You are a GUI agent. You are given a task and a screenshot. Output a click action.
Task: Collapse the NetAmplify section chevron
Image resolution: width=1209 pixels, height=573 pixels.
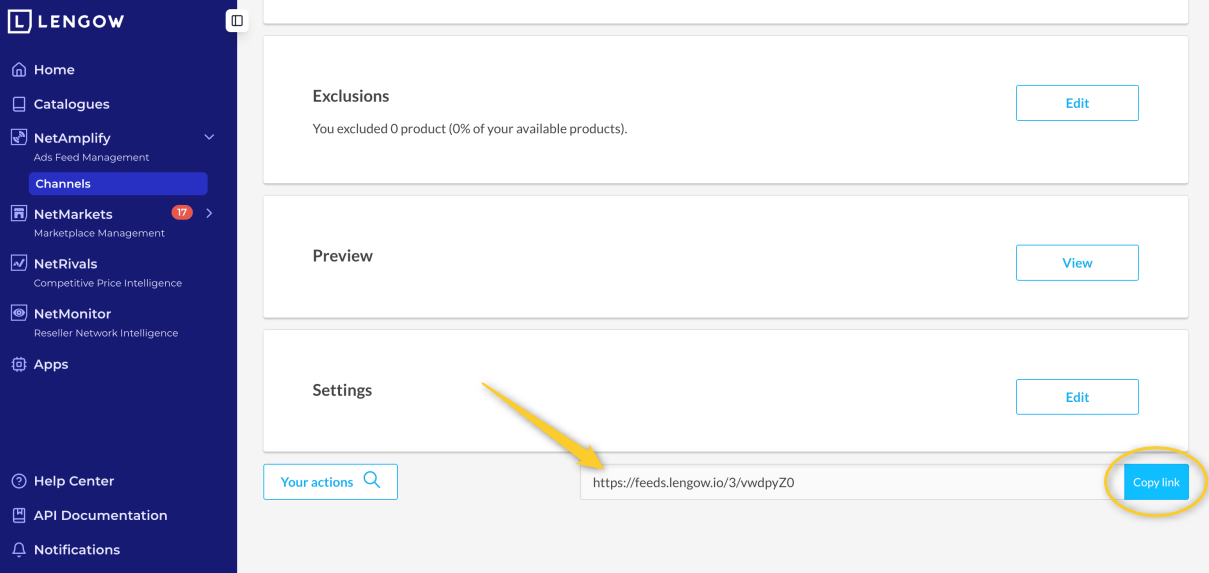click(x=209, y=137)
